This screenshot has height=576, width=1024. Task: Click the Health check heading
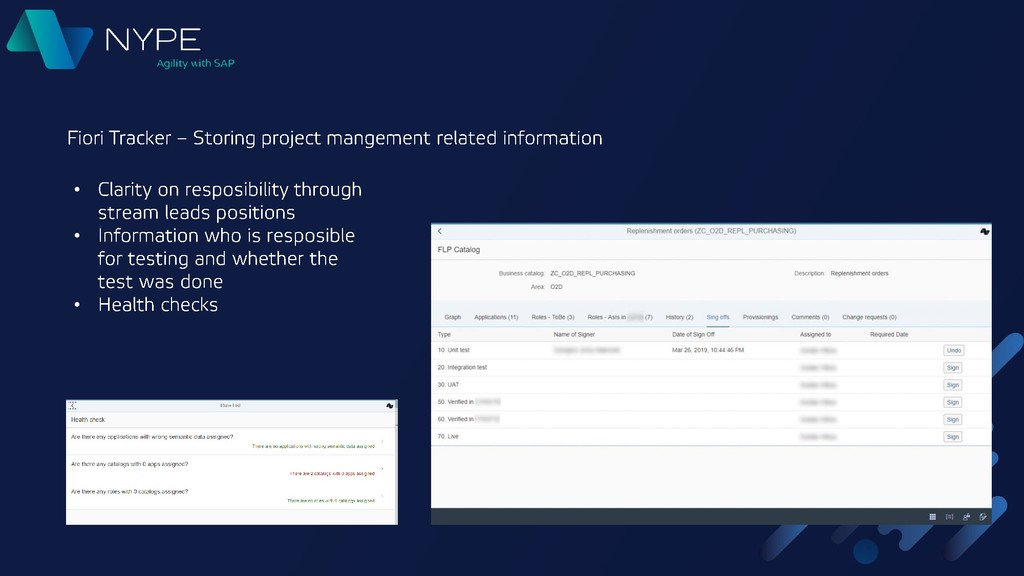pyautogui.click(x=88, y=420)
